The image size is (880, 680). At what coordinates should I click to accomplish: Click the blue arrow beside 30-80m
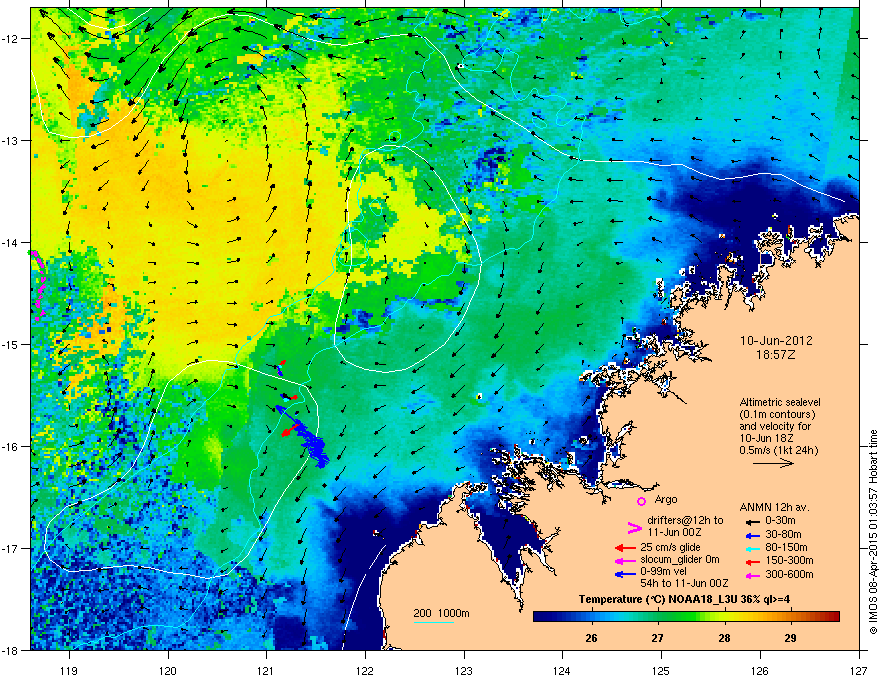click(x=753, y=536)
